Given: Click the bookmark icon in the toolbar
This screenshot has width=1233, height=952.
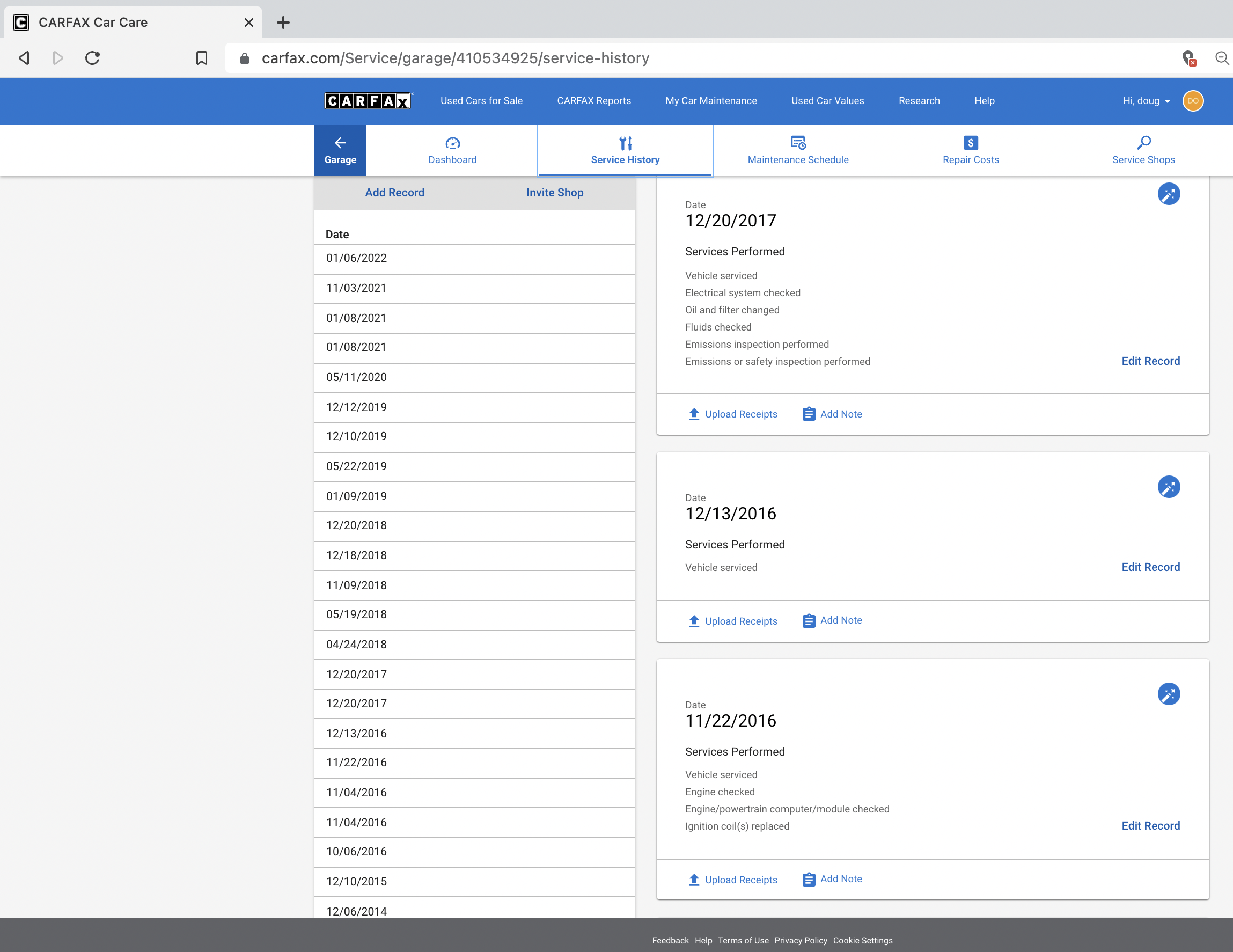Looking at the screenshot, I should click(202, 58).
